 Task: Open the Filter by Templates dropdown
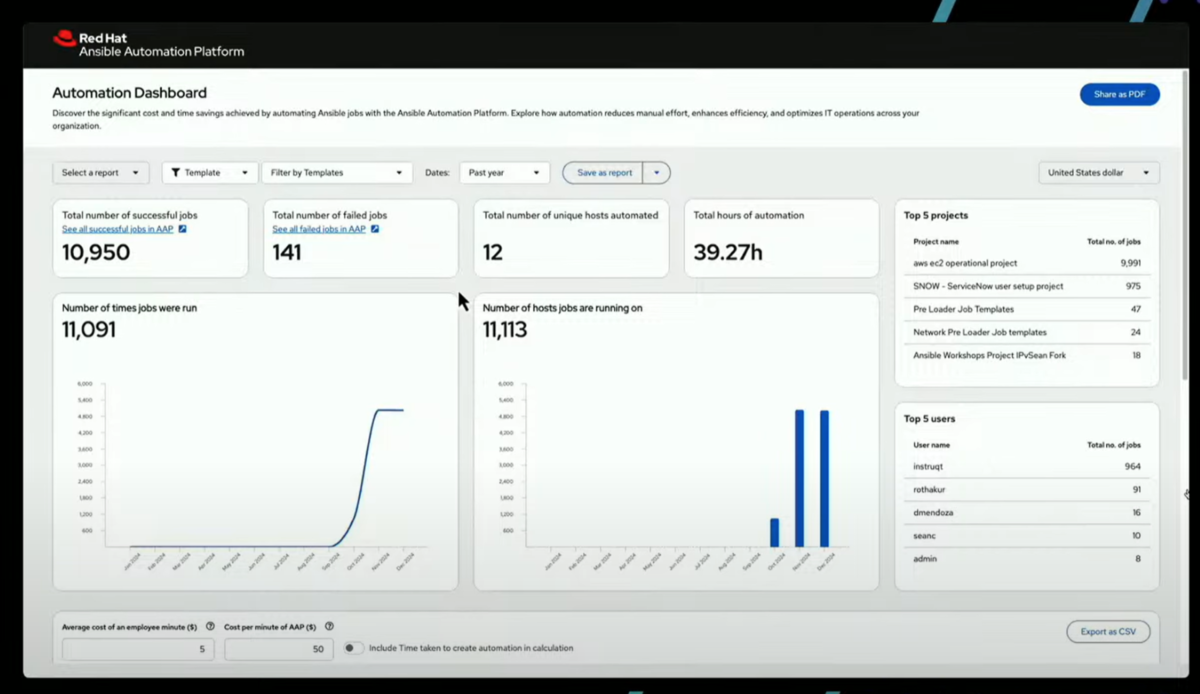[x=337, y=173]
